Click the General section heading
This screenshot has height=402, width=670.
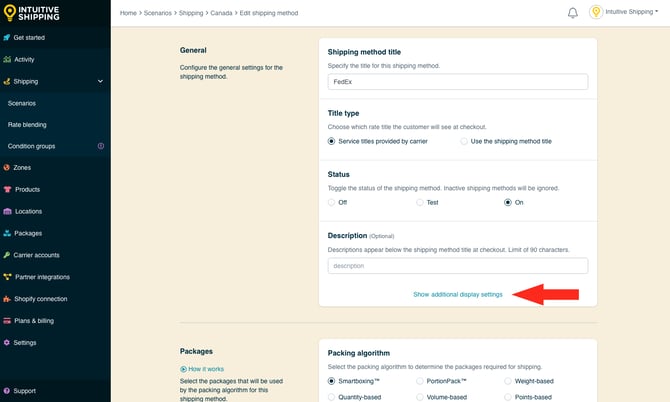tap(193, 50)
